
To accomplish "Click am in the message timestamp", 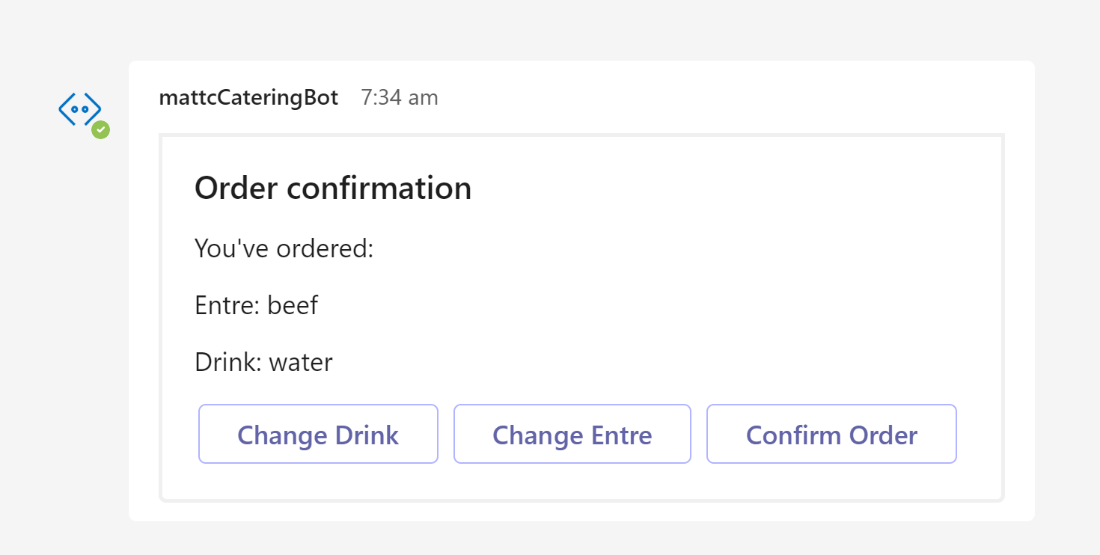I will click(x=423, y=98).
